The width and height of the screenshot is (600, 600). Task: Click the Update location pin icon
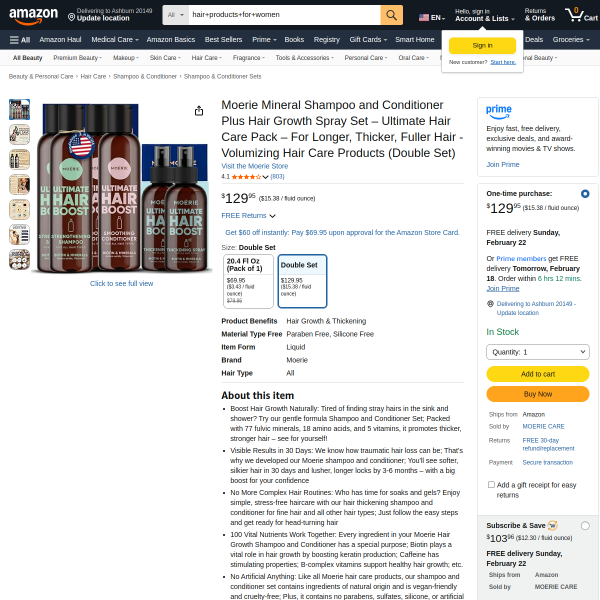(71, 17)
